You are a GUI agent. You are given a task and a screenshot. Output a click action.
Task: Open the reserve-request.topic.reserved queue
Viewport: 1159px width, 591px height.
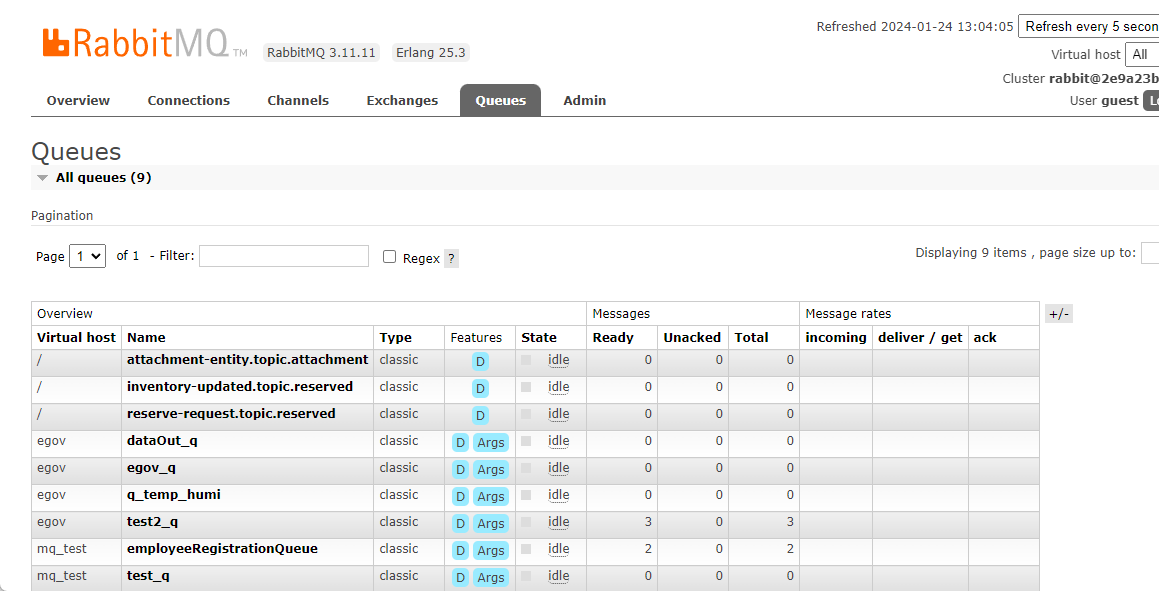[231, 414]
